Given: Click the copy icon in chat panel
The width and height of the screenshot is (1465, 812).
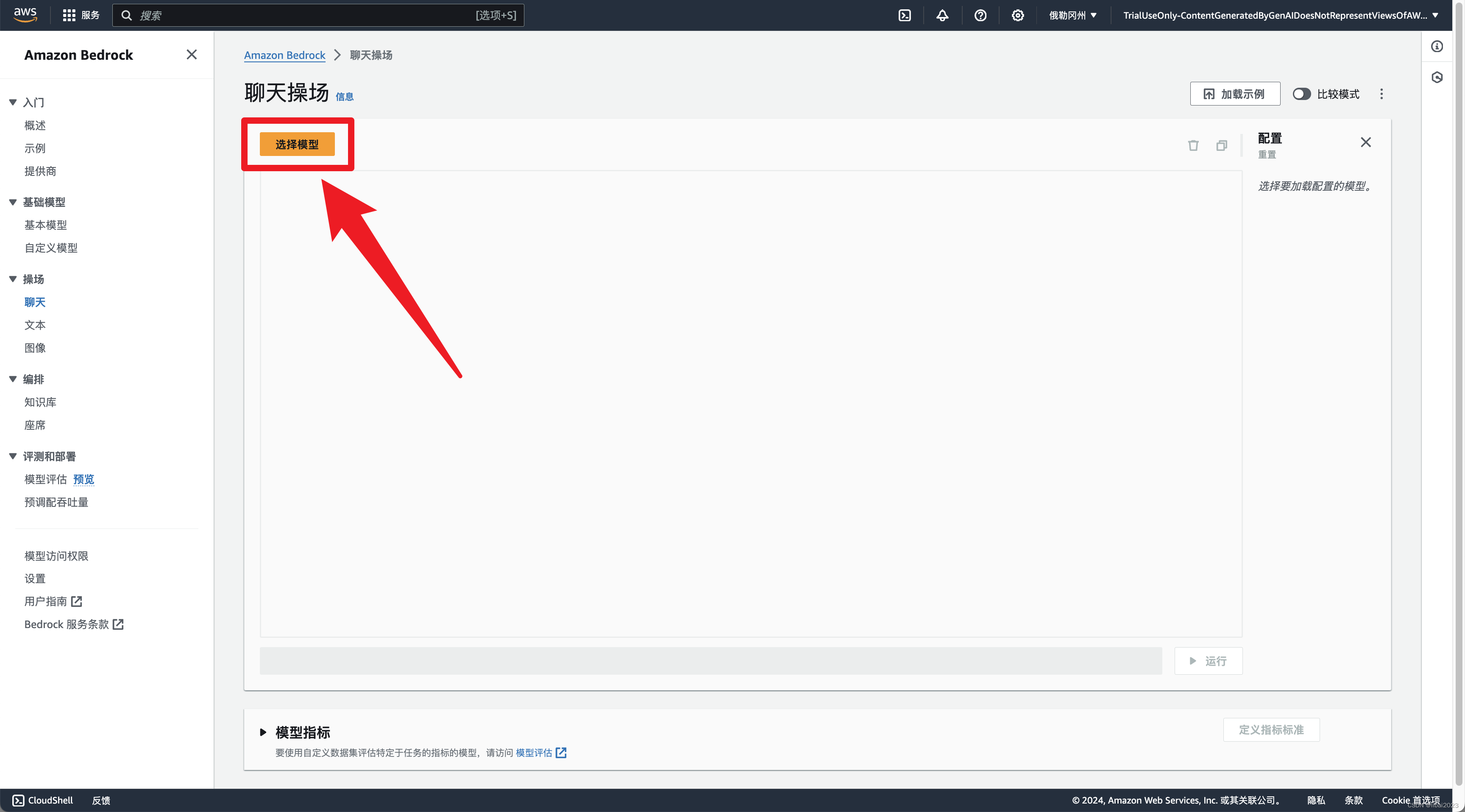Looking at the screenshot, I should click(x=1221, y=144).
